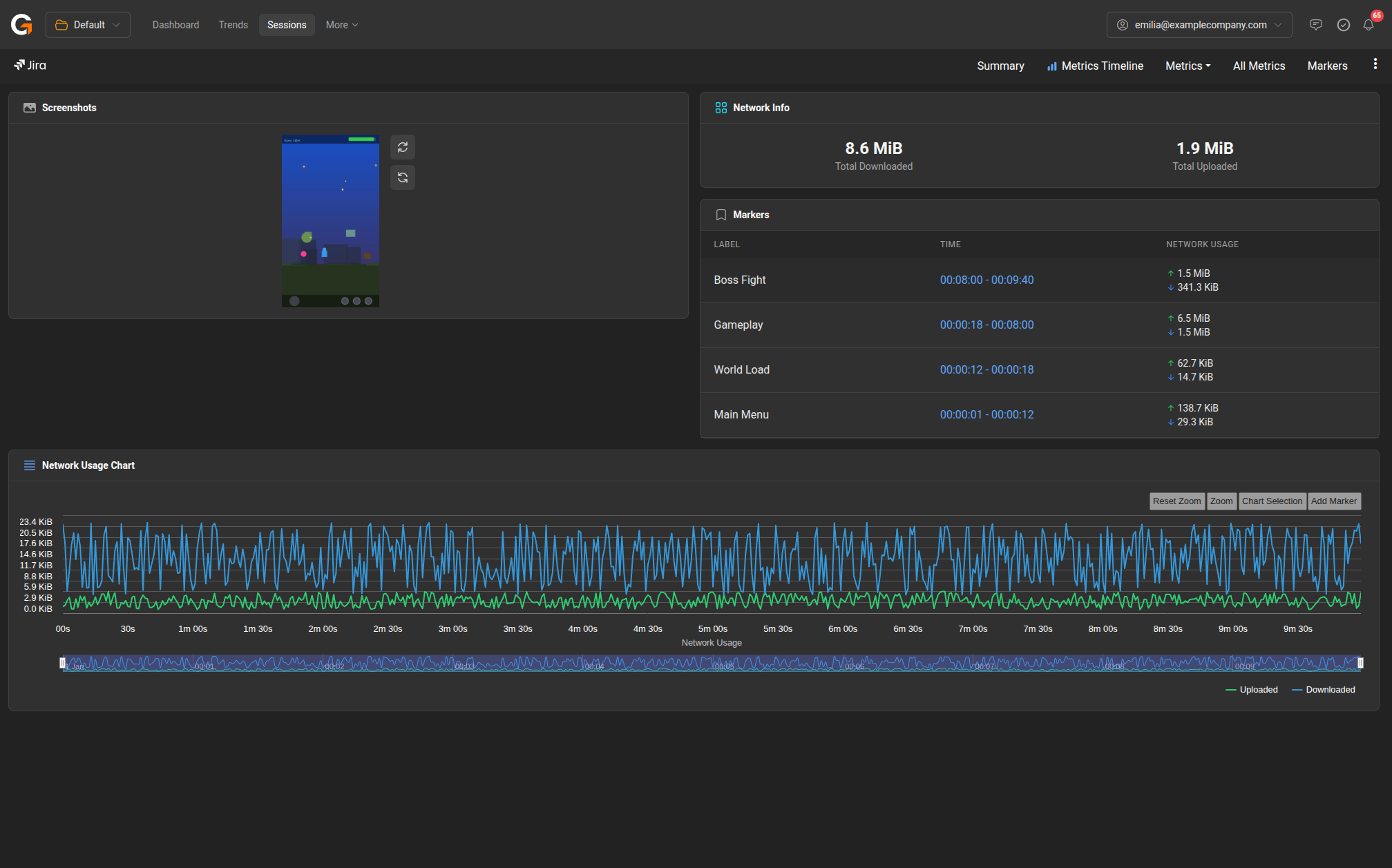
Task: Click the game screenshot thumbnail
Action: (x=330, y=221)
